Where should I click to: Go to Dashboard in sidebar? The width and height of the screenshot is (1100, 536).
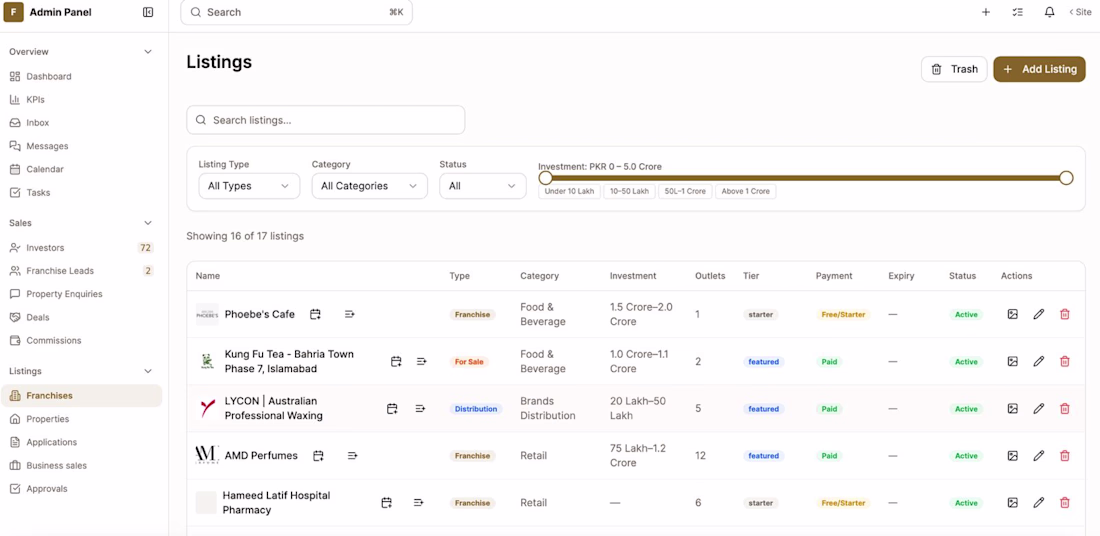81,76
